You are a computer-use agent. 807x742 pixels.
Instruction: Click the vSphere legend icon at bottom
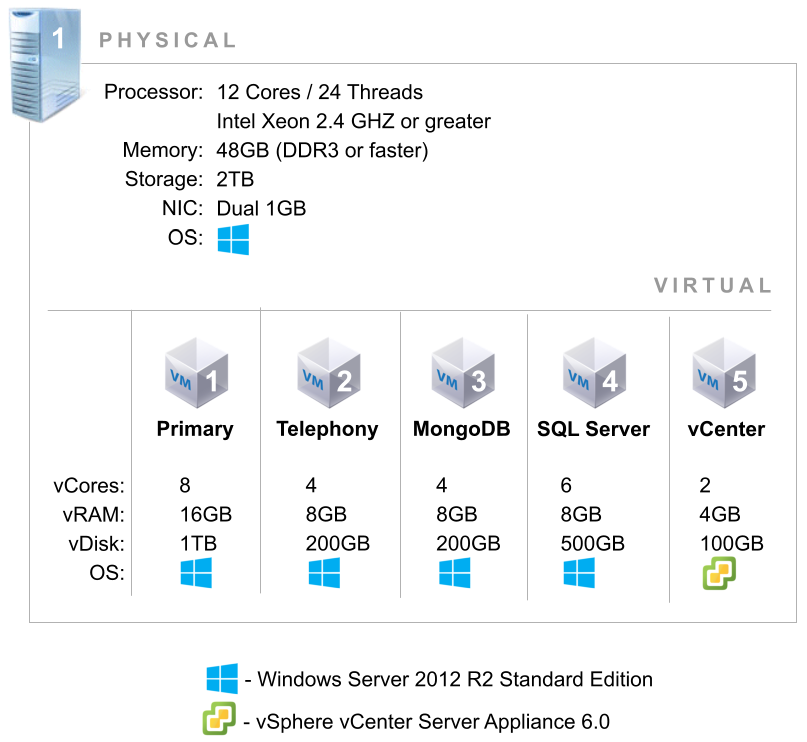(x=219, y=718)
